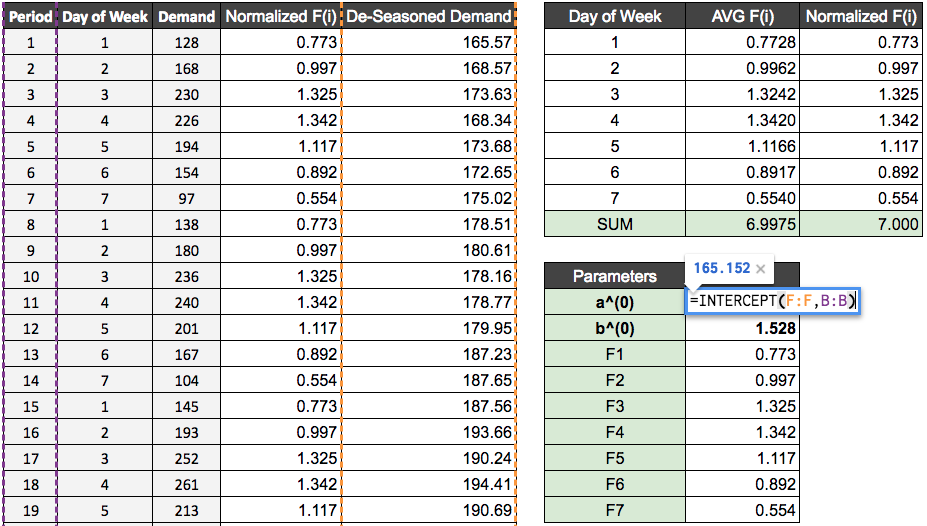Screen dimensions: 927x526
Task: Select the AVG F(i) sum value 6.9975
Action: pos(743,224)
